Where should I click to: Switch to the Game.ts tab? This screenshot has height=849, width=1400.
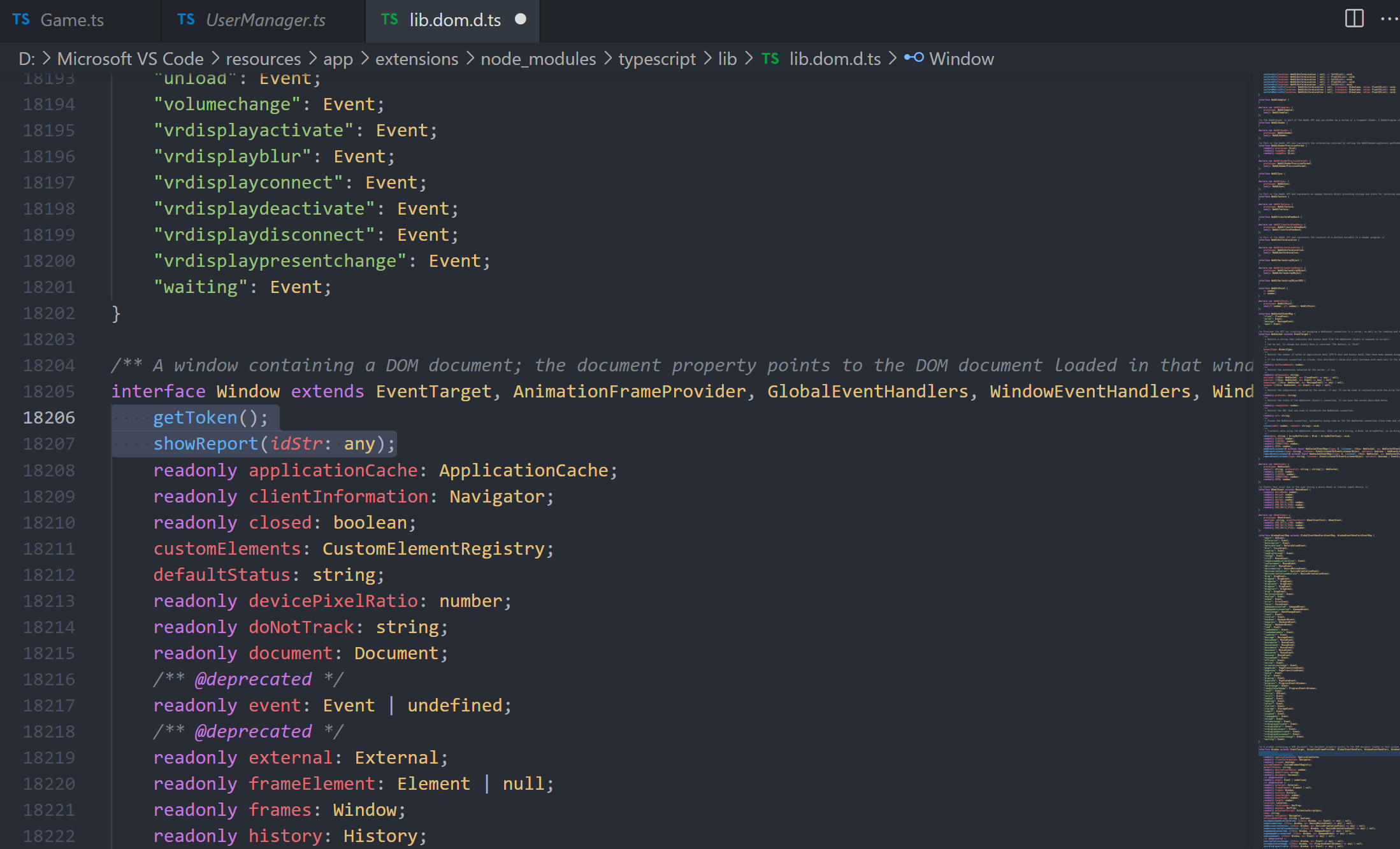tap(72, 20)
